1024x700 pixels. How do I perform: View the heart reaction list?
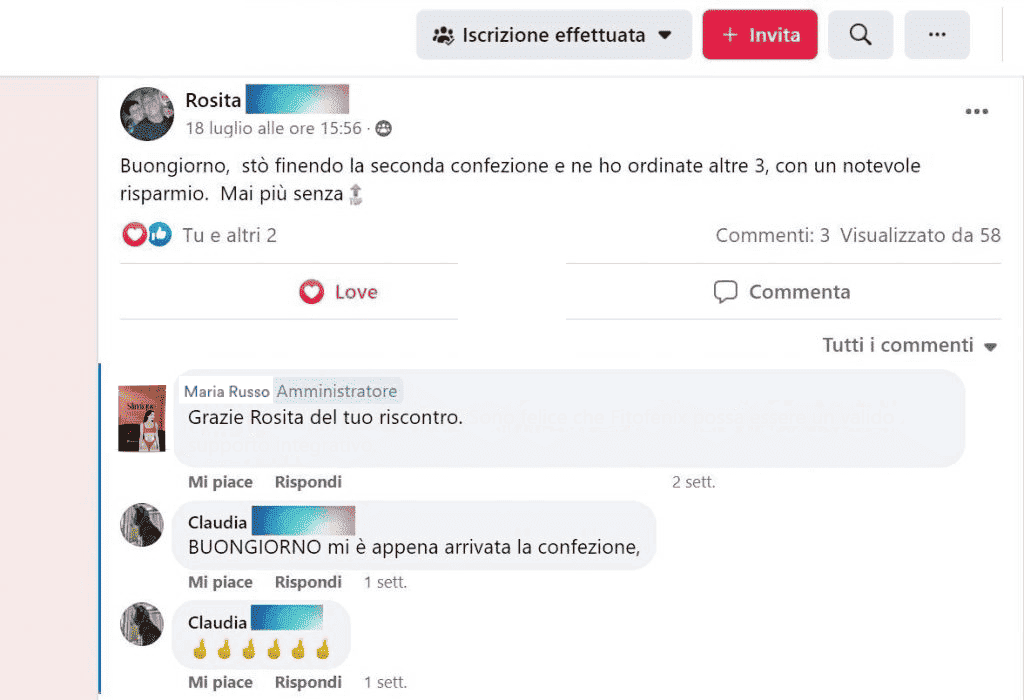(135, 234)
